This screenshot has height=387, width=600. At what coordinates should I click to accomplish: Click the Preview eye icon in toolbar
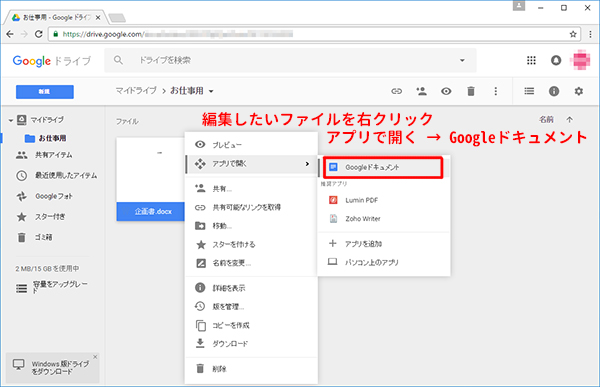pos(446,91)
